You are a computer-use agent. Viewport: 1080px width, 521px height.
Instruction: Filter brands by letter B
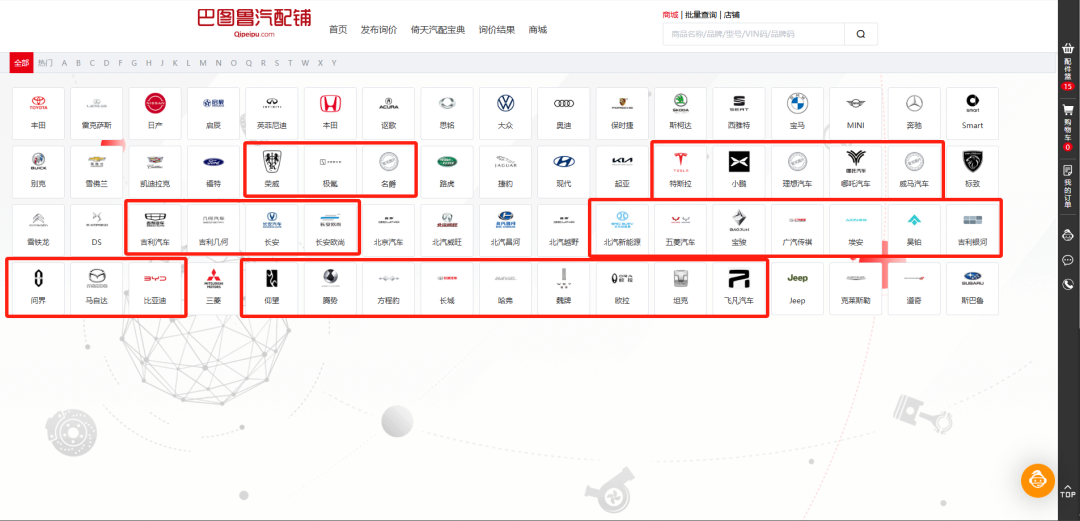click(79, 63)
